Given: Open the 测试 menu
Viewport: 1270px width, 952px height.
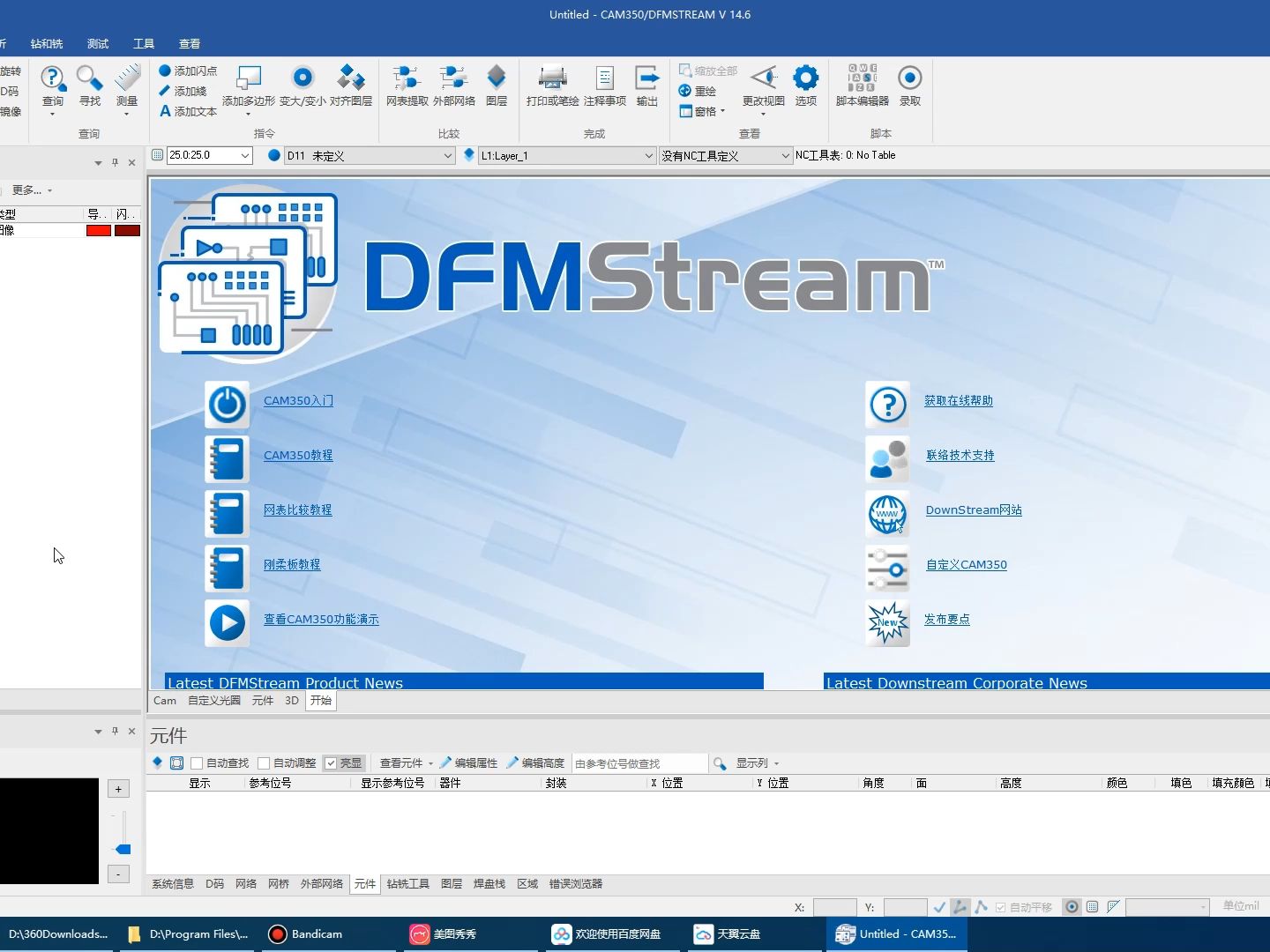Looking at the screenshot, I should pos(98,43).
